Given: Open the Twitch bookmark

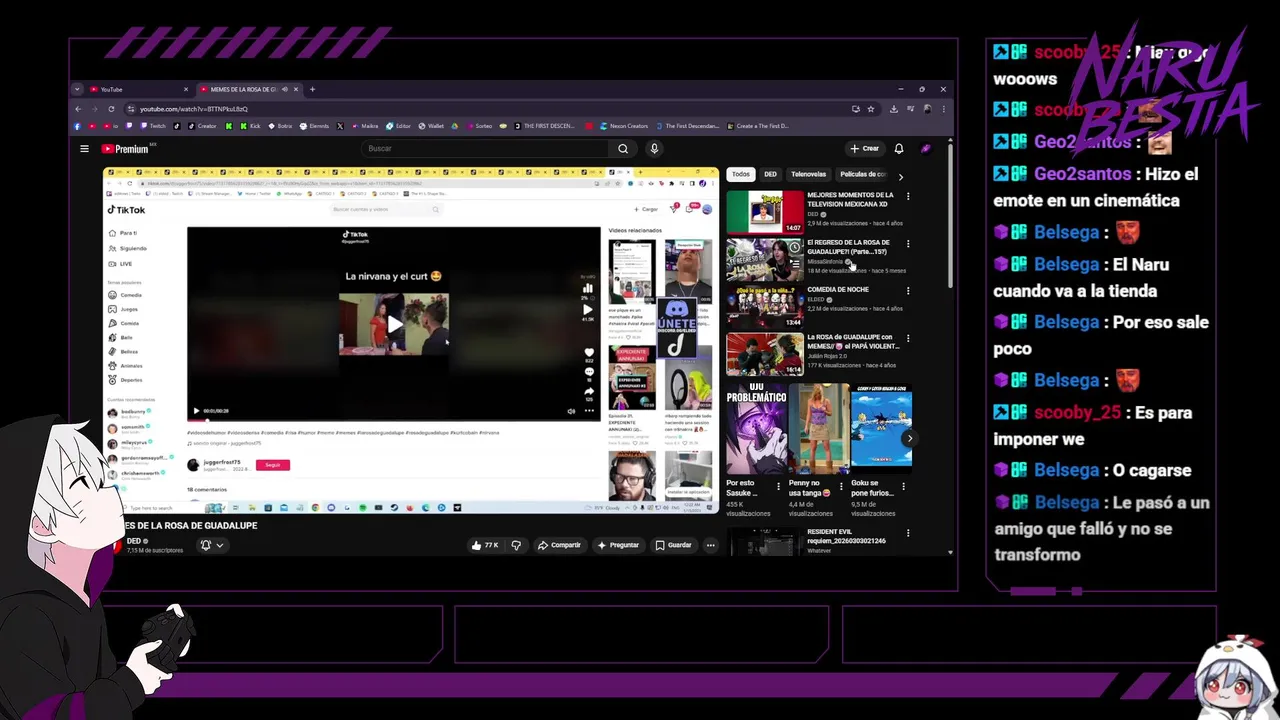Looking at the screenshot, I should coord(152,126).
